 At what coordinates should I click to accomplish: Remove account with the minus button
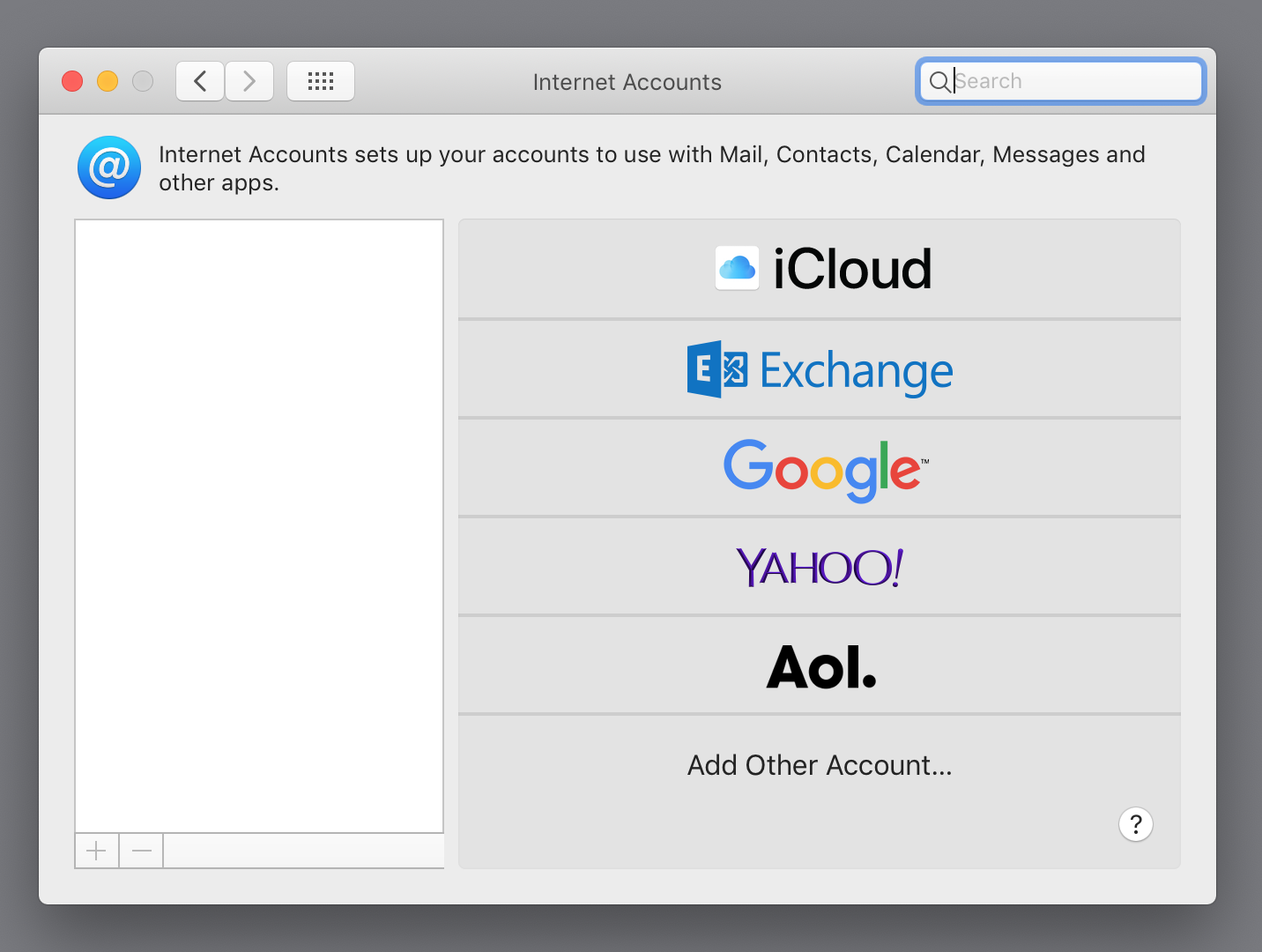142,851
